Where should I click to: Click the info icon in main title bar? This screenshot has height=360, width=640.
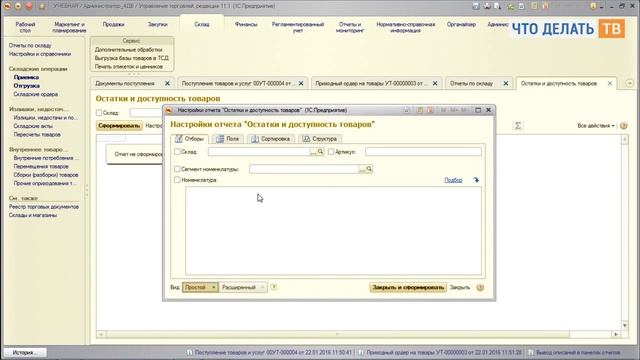[x=593, y=6]
